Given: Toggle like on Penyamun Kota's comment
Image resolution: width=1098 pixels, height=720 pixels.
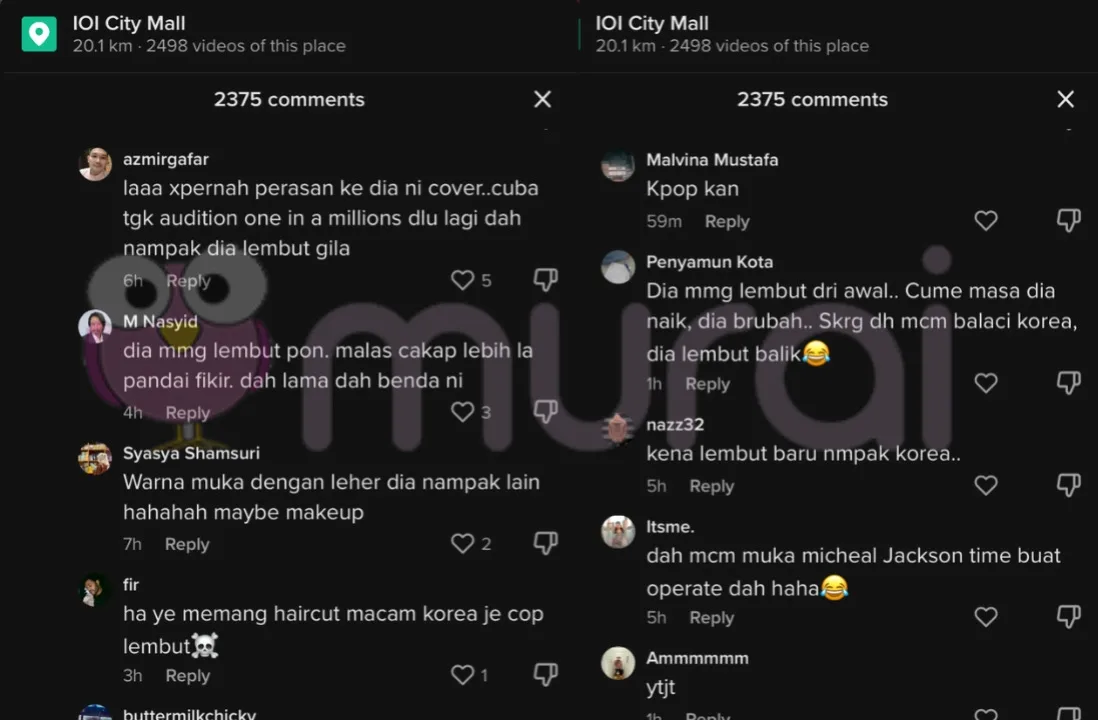Looking at the screenshot, I should 986,383.
